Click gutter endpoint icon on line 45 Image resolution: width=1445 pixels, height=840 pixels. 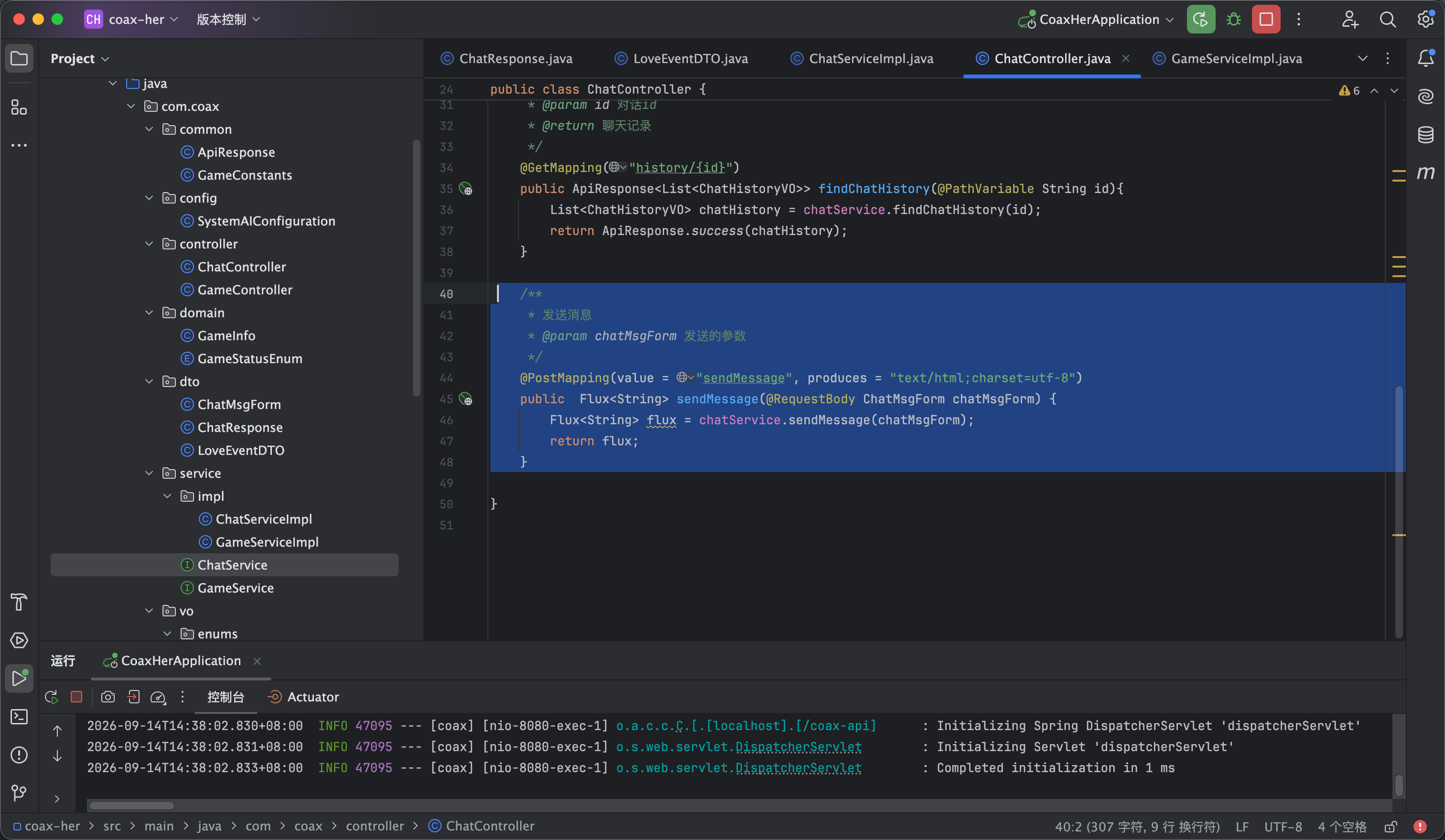465,399
